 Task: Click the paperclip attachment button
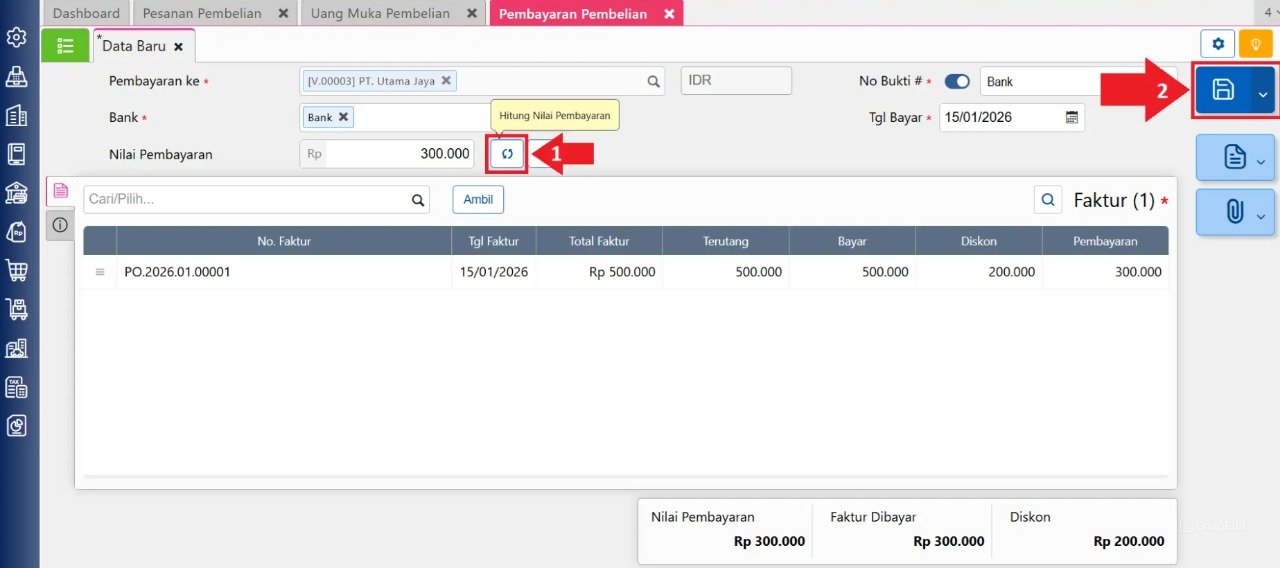click(x=1234, y=212)
